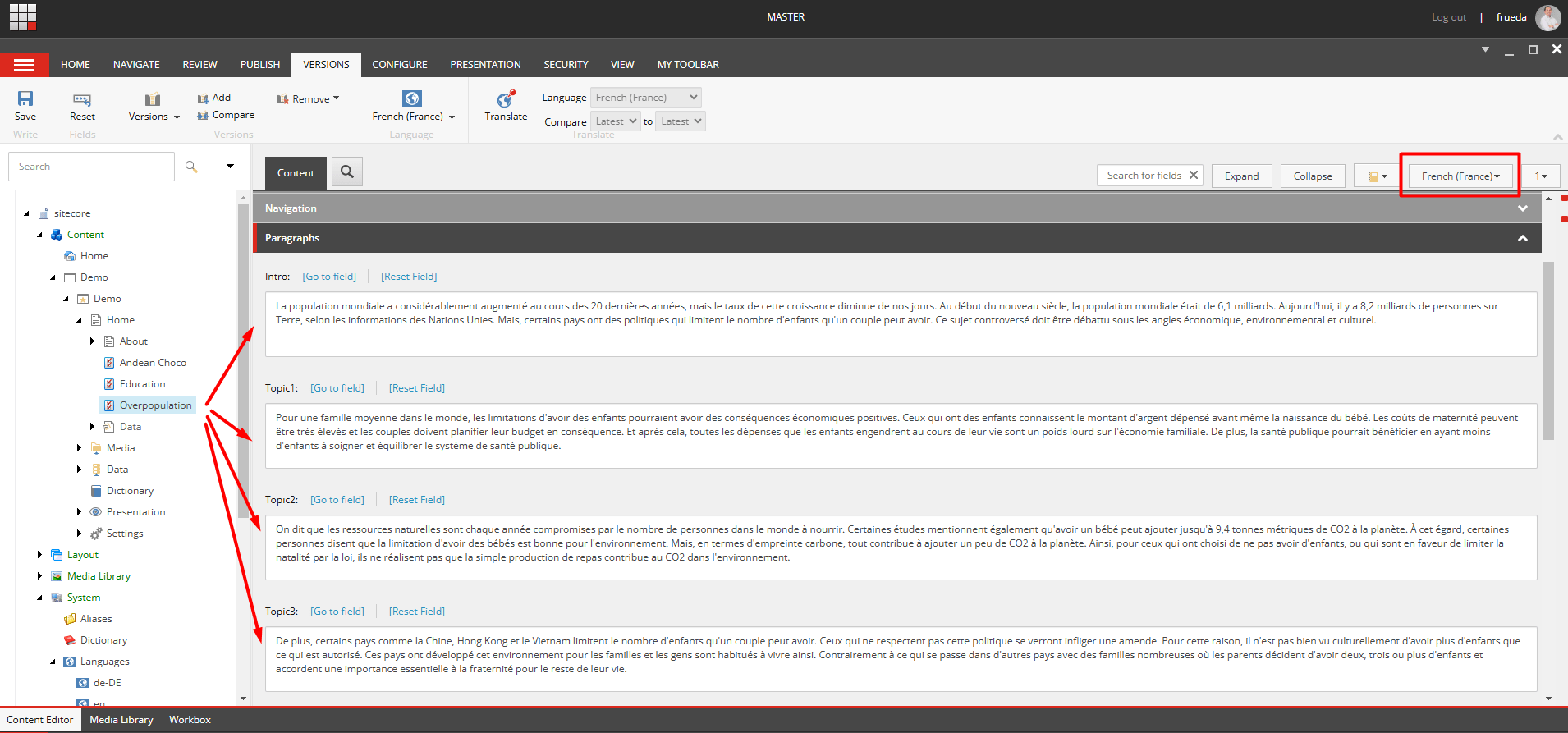Click the French (France) language globe icon
1568x733 pixels.
tap(412, 98)
